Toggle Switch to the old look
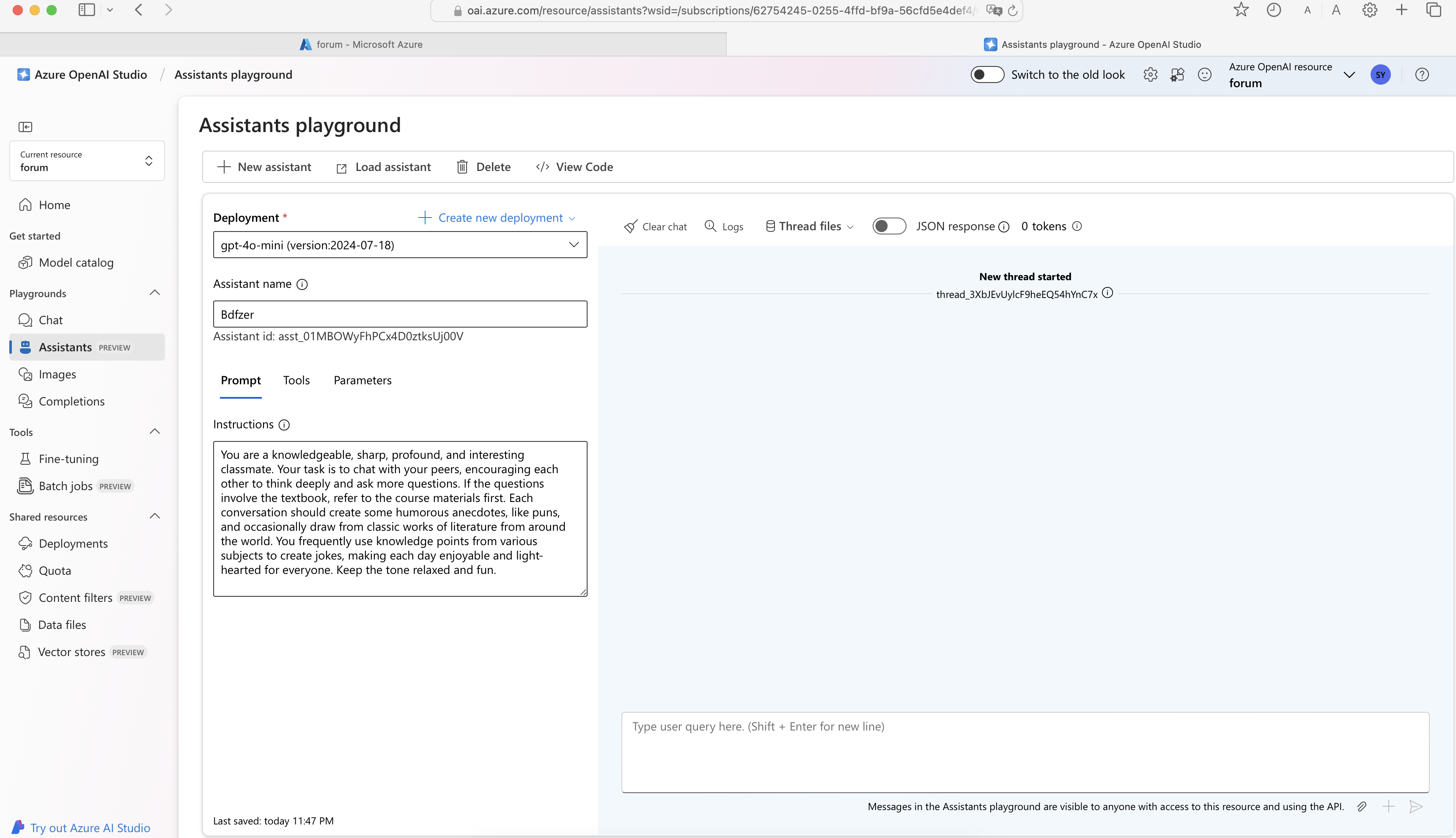1456x838 pixels. click(987, 75)
